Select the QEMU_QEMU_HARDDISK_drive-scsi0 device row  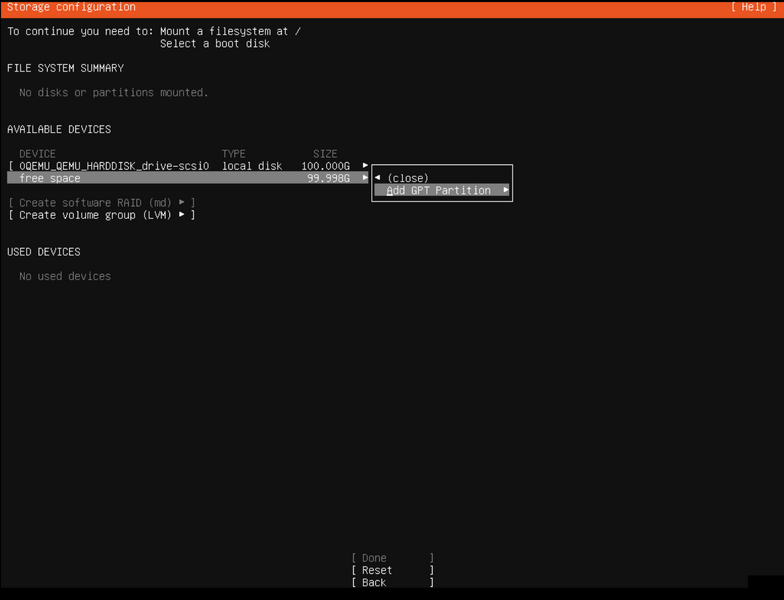pyautogui.click(x=114, y=166)
